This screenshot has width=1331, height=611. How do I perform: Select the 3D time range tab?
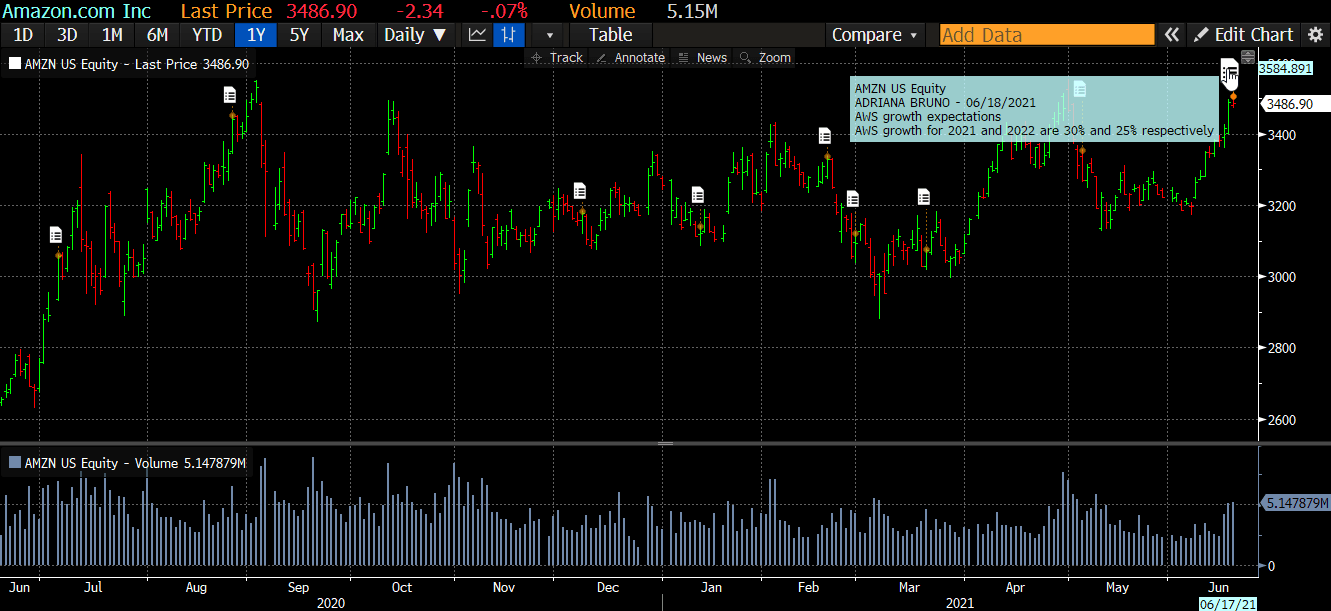click(67, 35)
